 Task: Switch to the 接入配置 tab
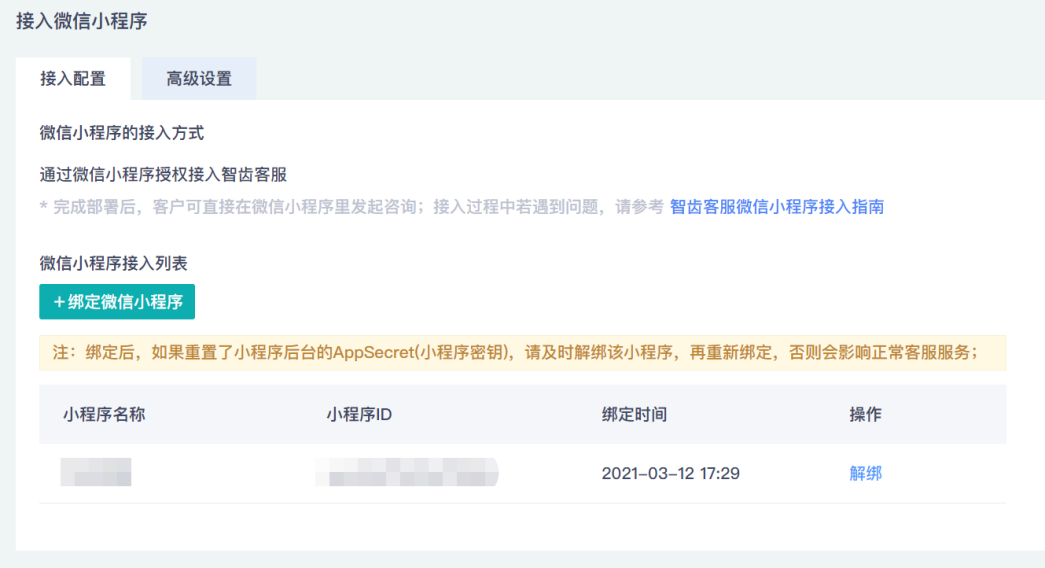coord(73,79)
